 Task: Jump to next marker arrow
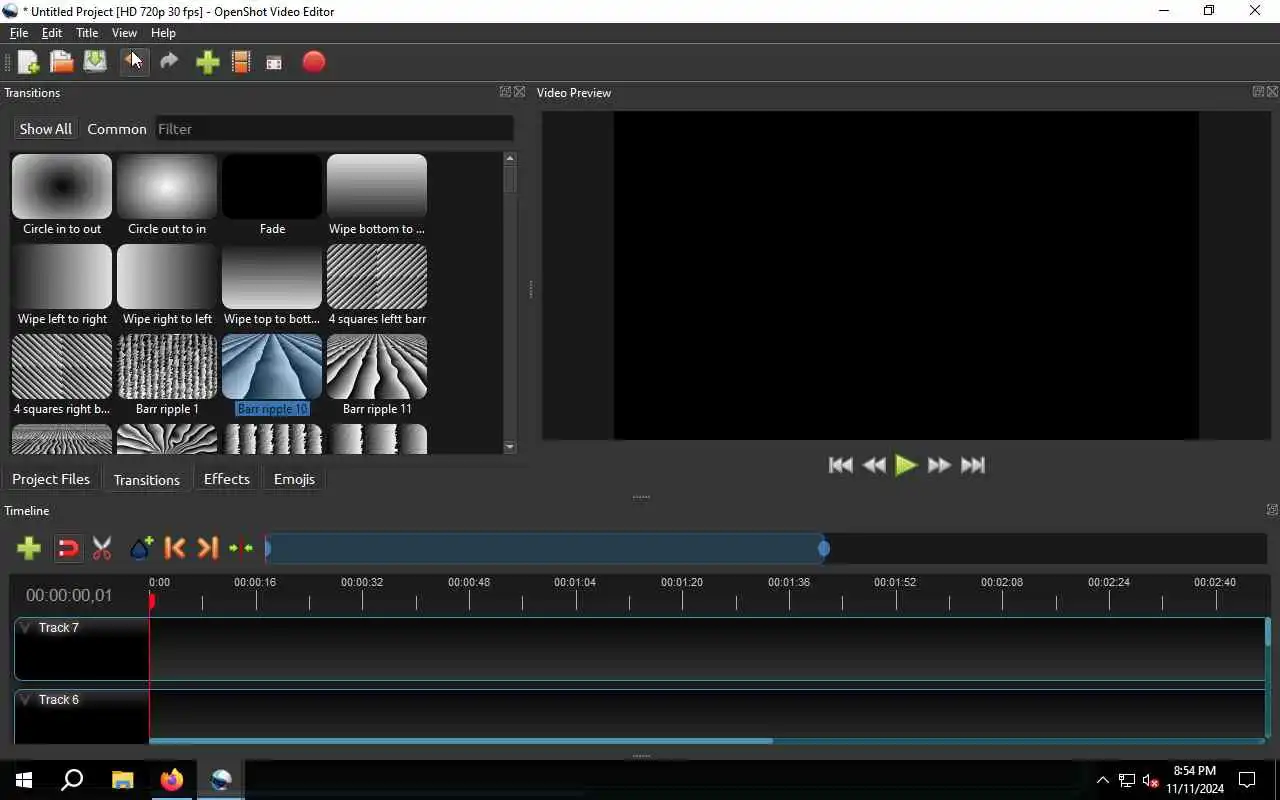(x=207, y=548)
